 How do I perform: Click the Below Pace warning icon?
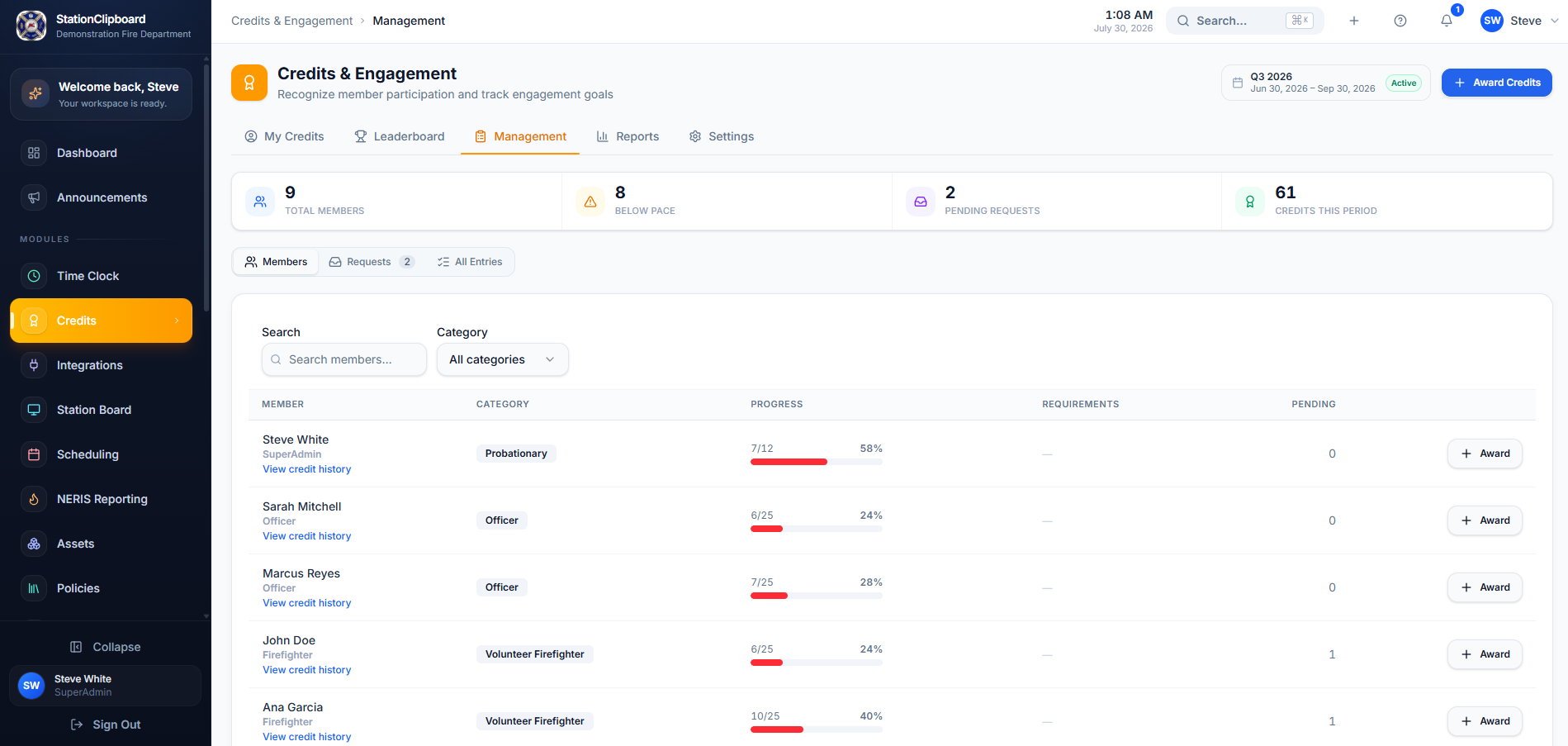coord(590,202)
